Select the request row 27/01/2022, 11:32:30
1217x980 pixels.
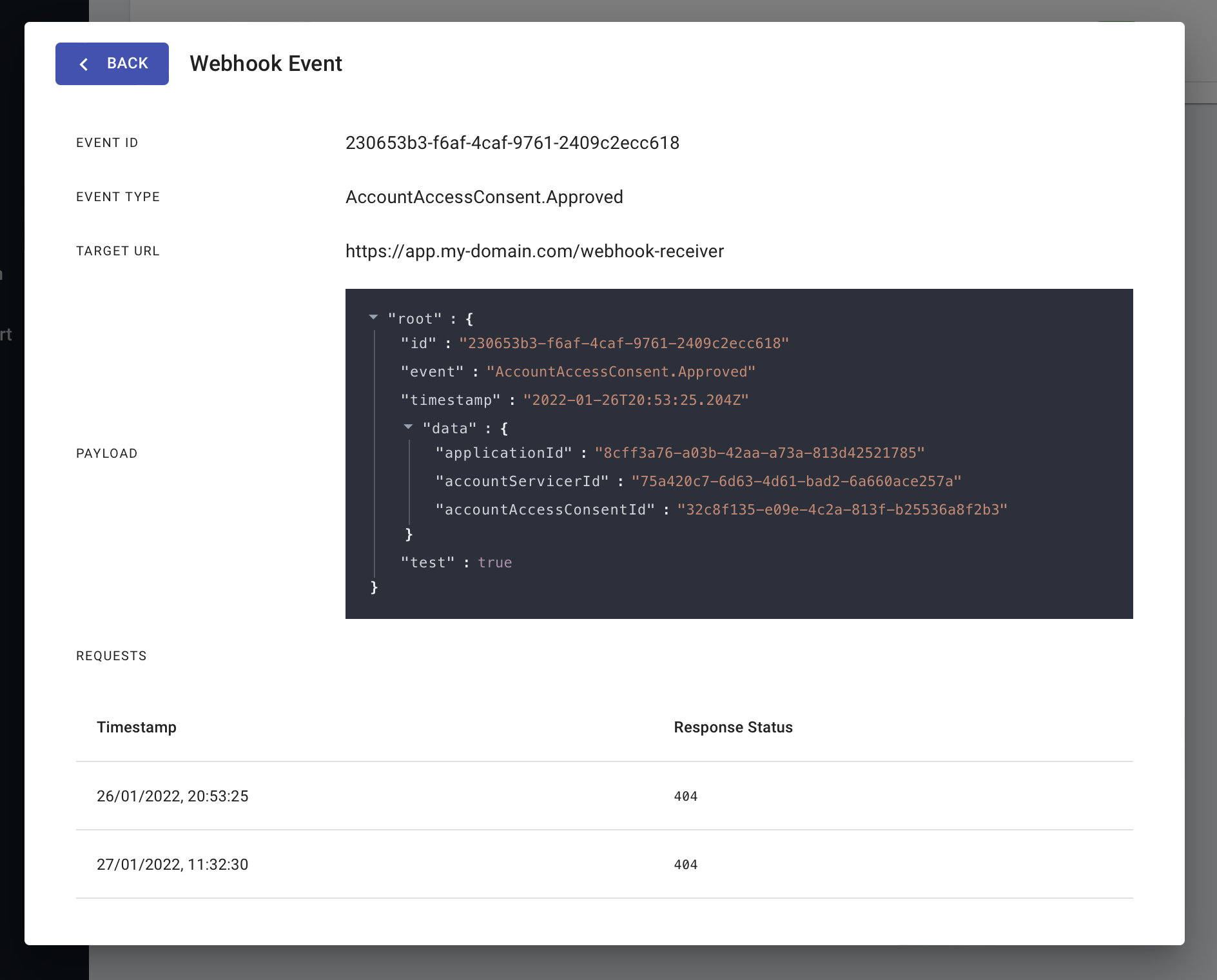pyautogui.click(x=605, y=865)
